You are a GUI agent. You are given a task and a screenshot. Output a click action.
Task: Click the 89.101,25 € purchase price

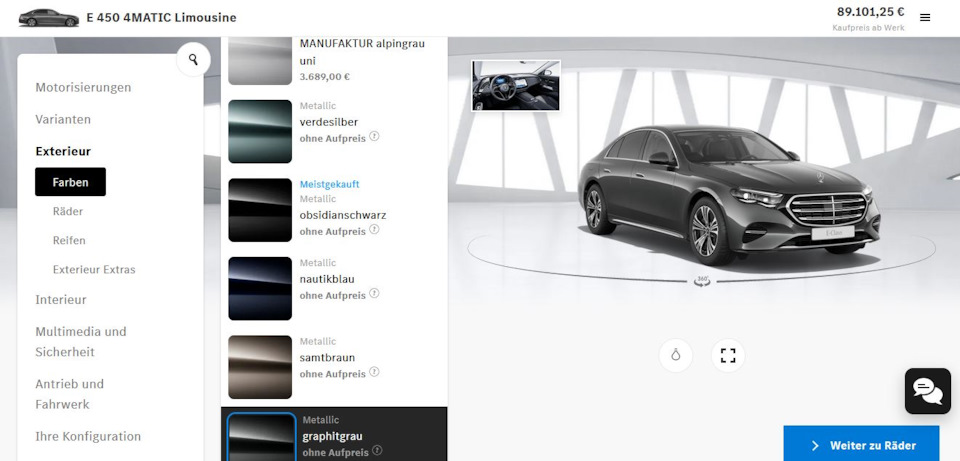tap(871, 12)
